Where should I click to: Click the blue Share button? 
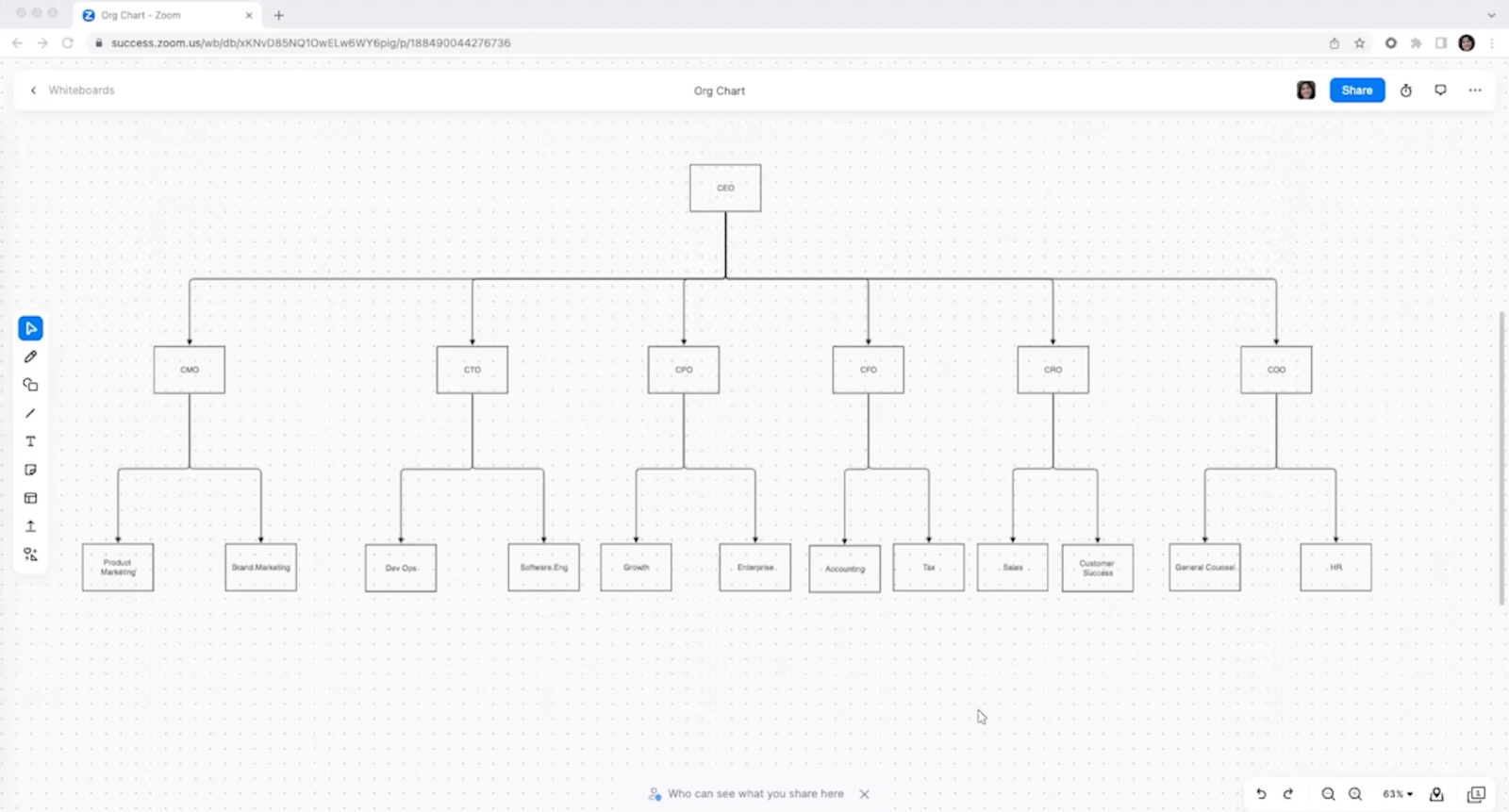(1357, 91)
